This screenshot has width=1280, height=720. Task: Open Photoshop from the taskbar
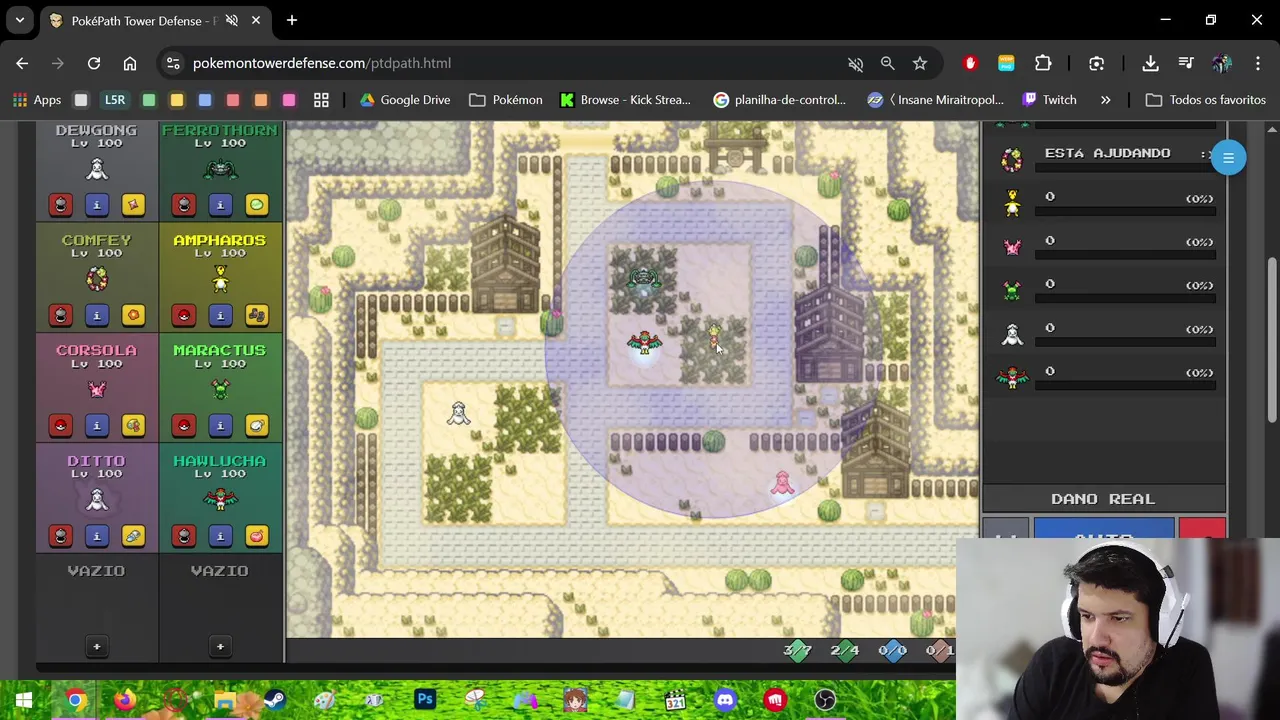point(425,700)
